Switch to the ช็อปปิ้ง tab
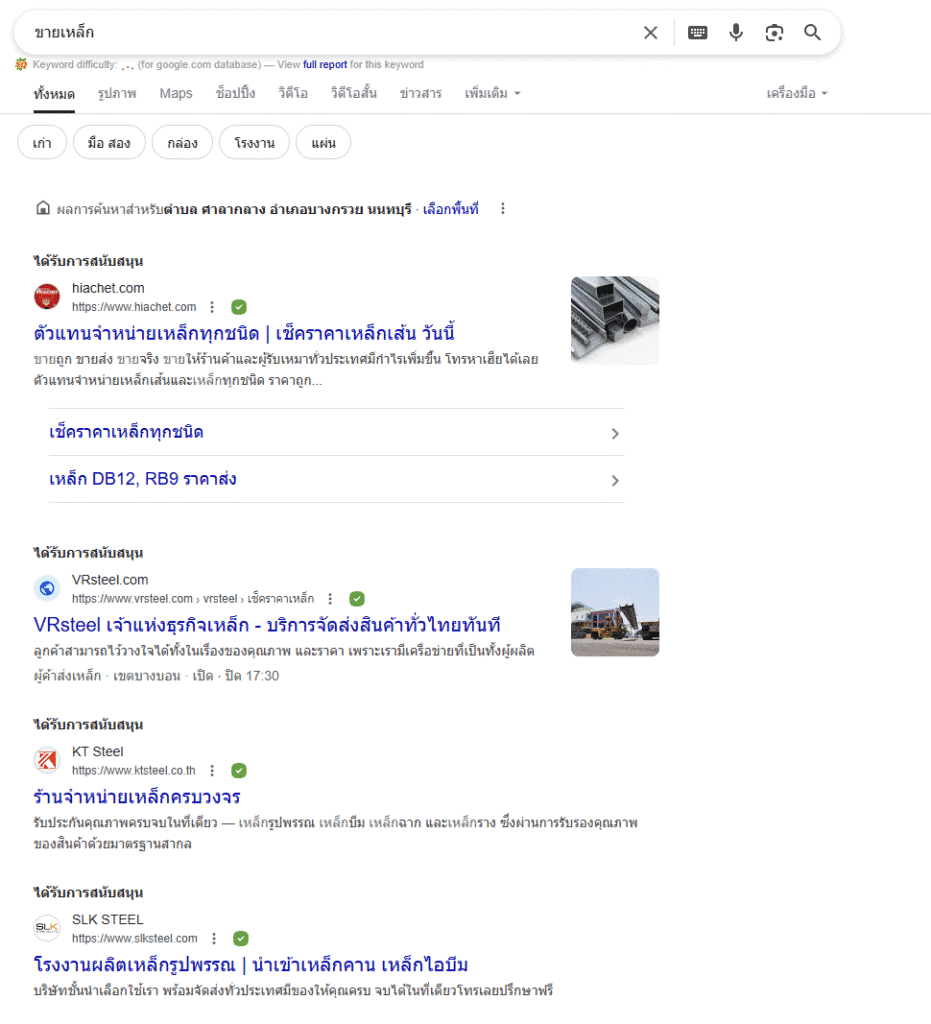The height and width of the screenshot is (1024, 931). 236,93
